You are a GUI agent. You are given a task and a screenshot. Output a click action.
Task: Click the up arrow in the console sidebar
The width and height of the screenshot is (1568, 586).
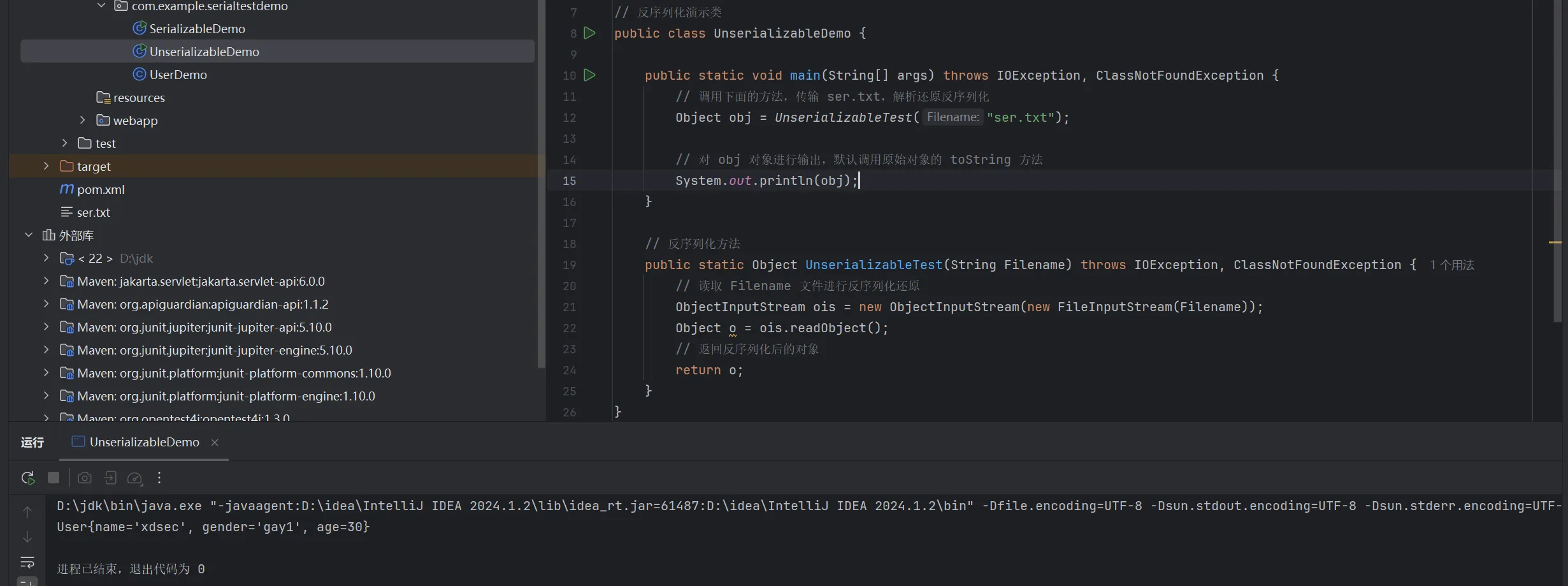point(27,511)
